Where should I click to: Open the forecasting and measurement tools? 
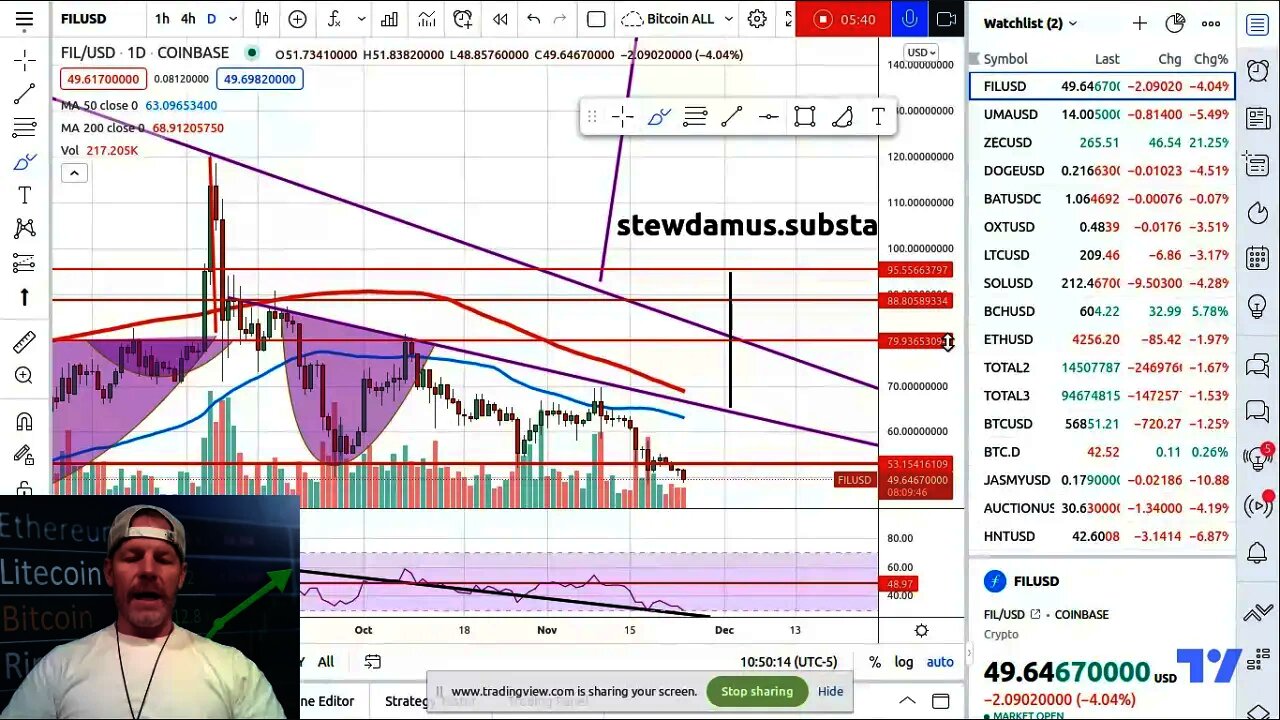(25, 263)
